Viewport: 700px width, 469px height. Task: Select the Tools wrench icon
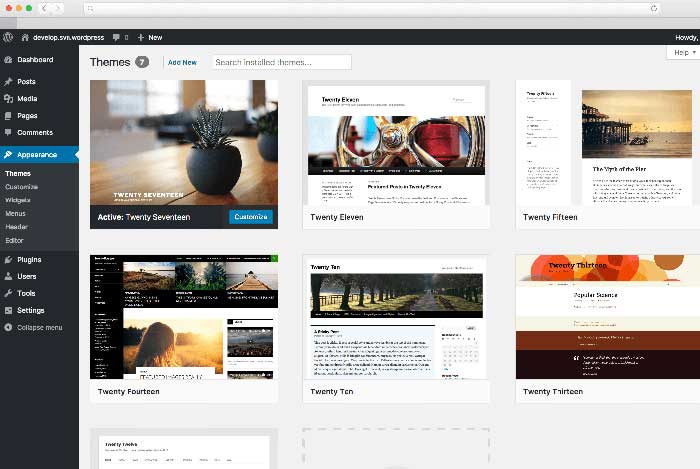(8, 294)
